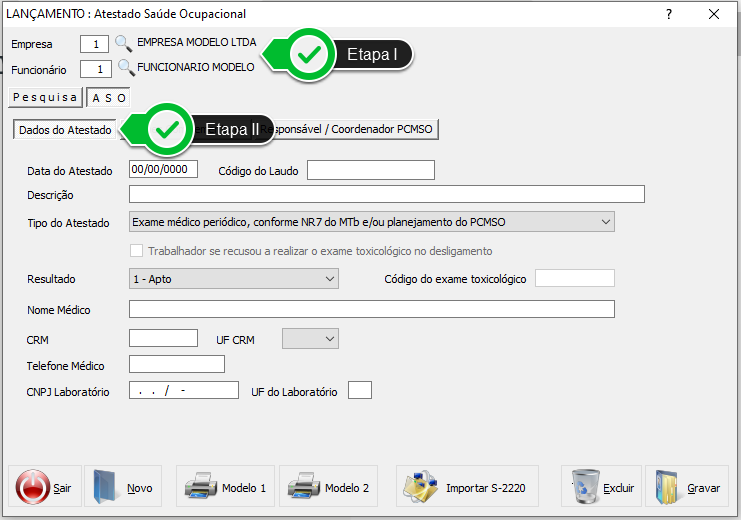Viewport: 741px width, 520px height.
Task: Click the magnifier icon next to Funcionário
Action: click(x=125, y=68)
